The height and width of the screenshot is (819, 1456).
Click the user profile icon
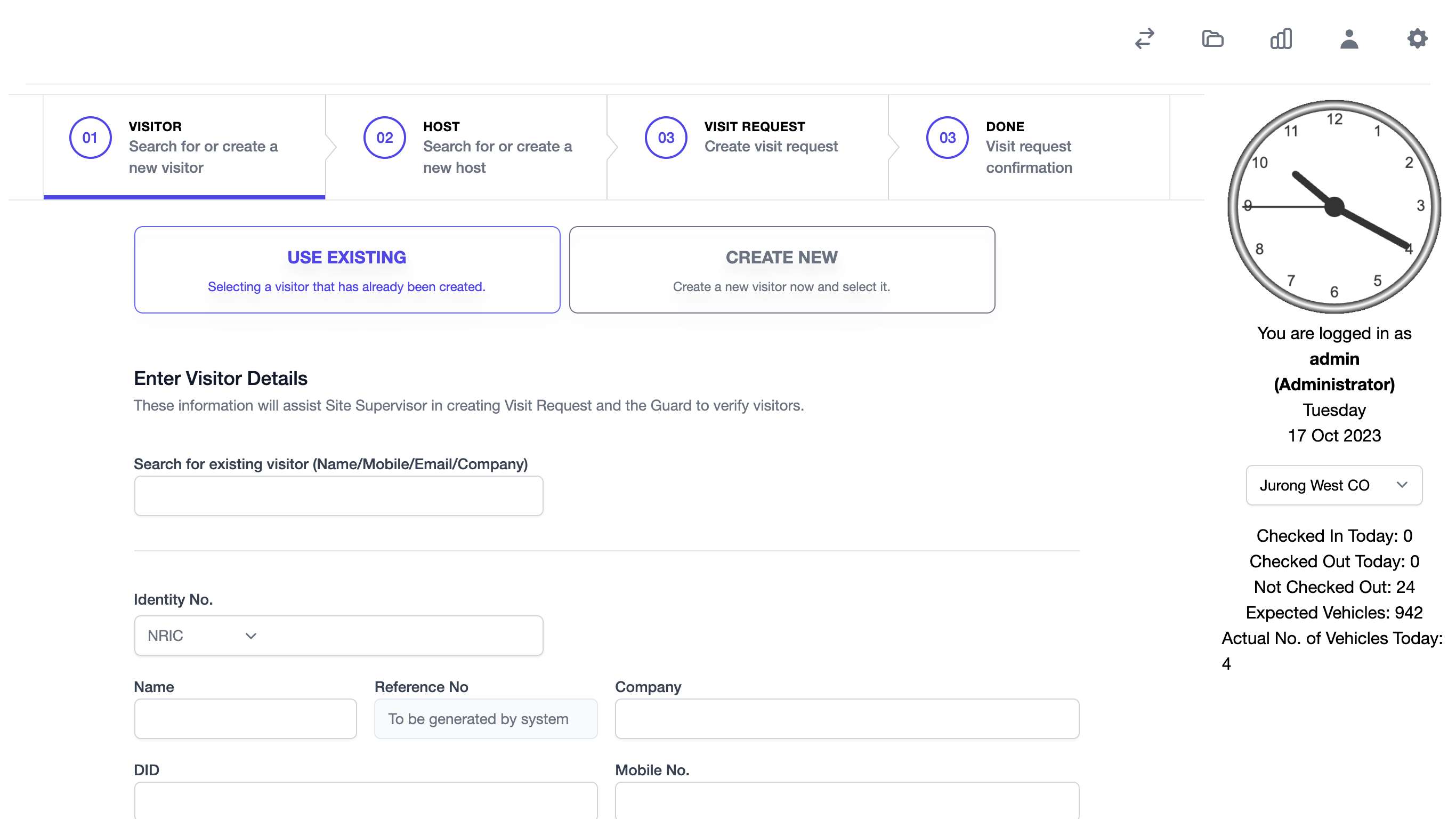tap(1349, 39)
